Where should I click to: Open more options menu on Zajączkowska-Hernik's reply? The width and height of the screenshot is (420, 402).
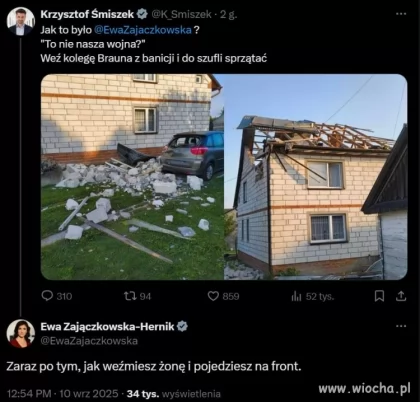click(x=401, y=326)
